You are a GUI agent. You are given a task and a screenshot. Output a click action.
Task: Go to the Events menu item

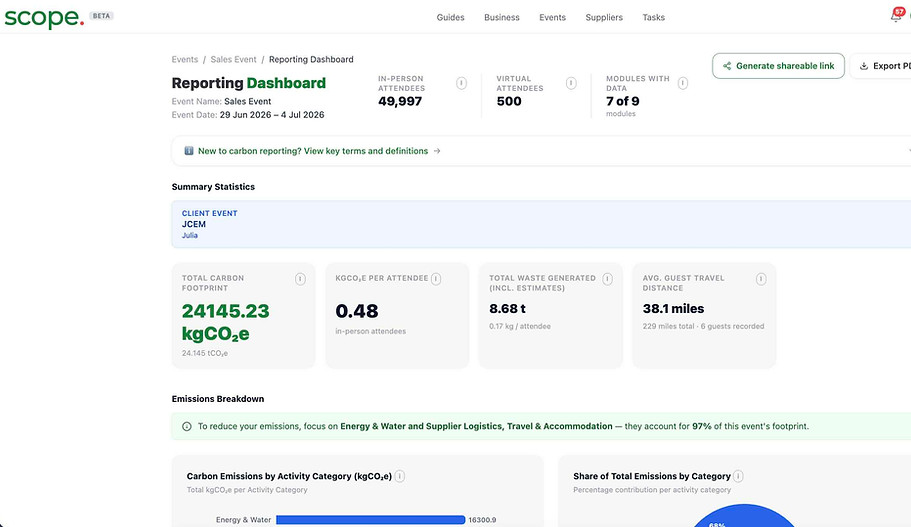pyautogui.click(x=553, y=17)
